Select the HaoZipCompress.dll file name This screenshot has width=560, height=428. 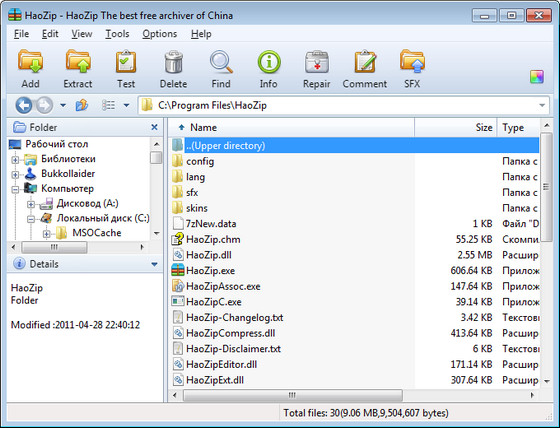(231, 333)
